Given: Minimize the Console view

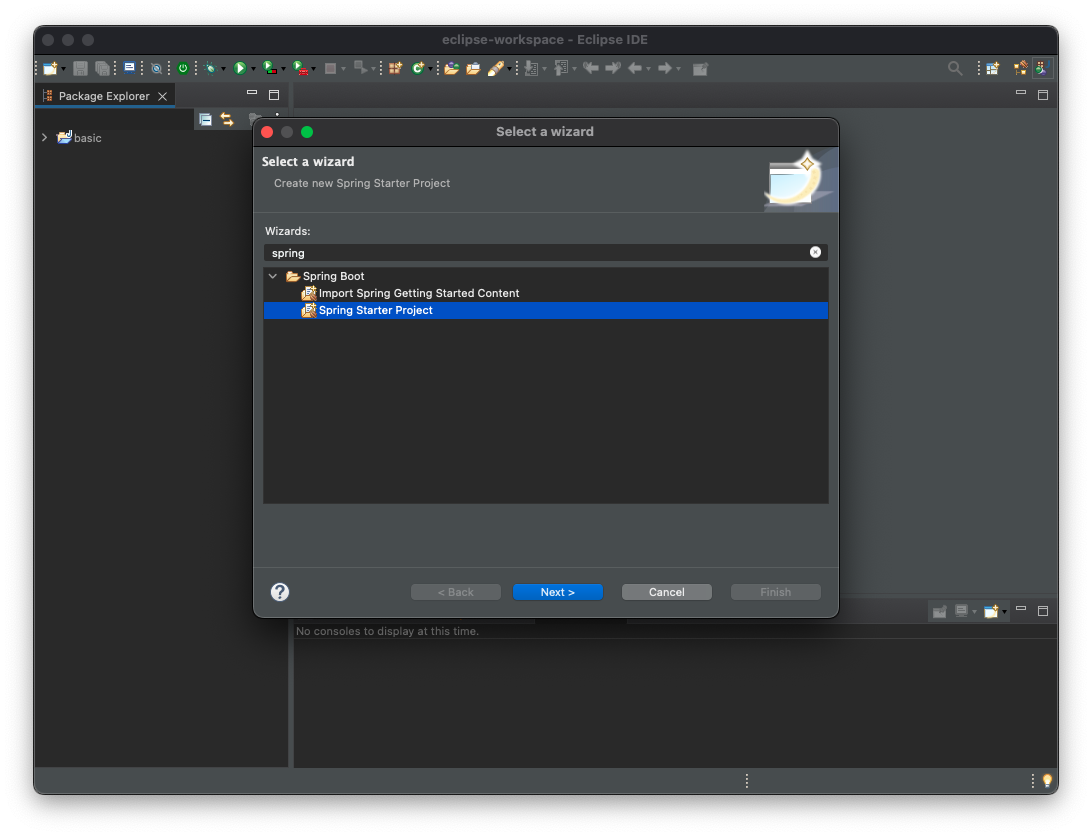Looking at the screenshot, I should click(x=1021, y=608).
